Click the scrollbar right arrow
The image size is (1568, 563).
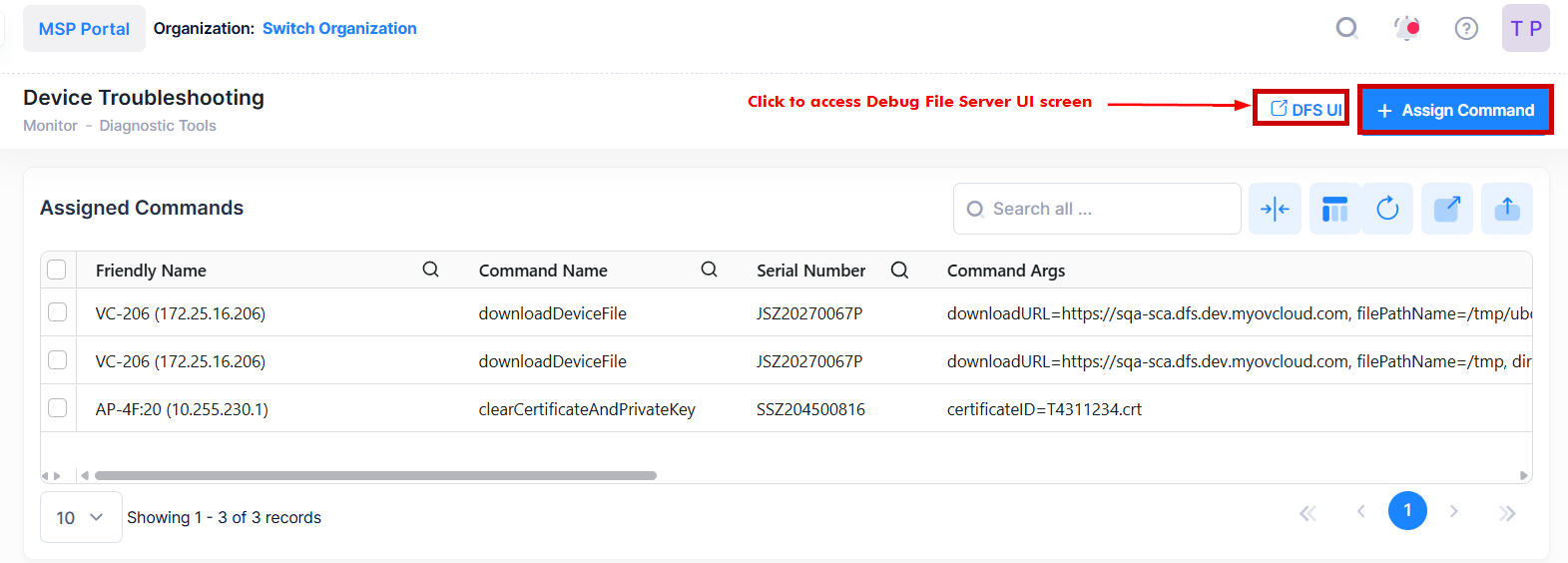pyautogui.click(x=1523, y=475)
